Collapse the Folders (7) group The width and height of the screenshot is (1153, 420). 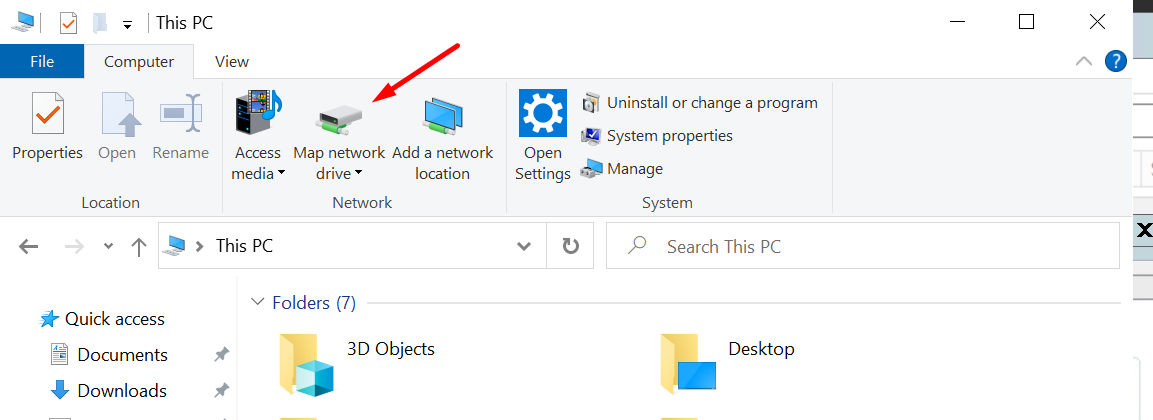[x=258, y=302]
